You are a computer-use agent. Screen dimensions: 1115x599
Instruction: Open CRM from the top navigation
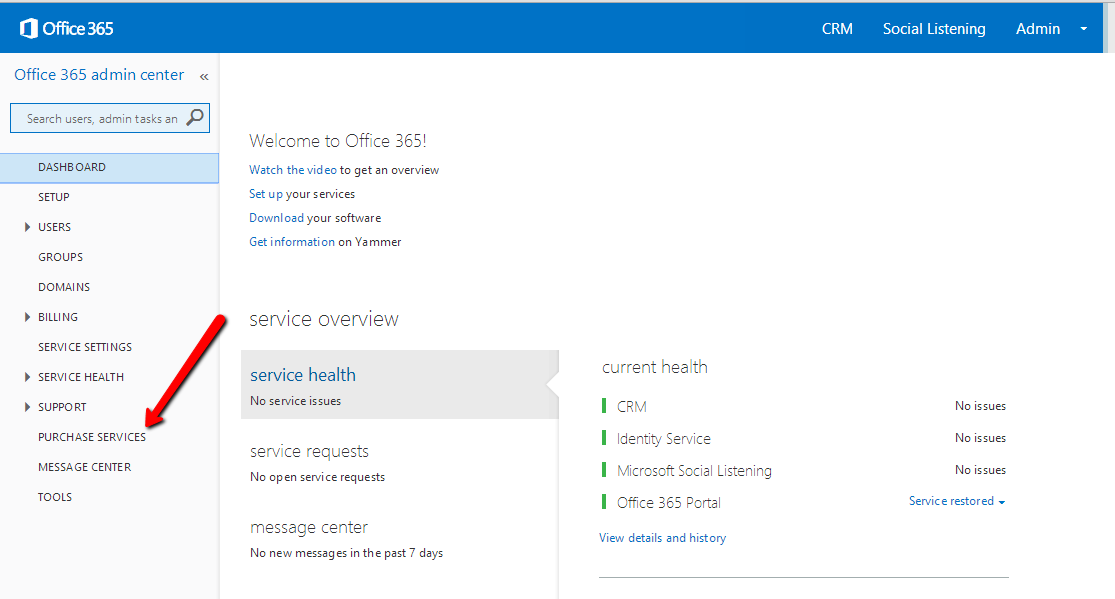pos(837,29)
